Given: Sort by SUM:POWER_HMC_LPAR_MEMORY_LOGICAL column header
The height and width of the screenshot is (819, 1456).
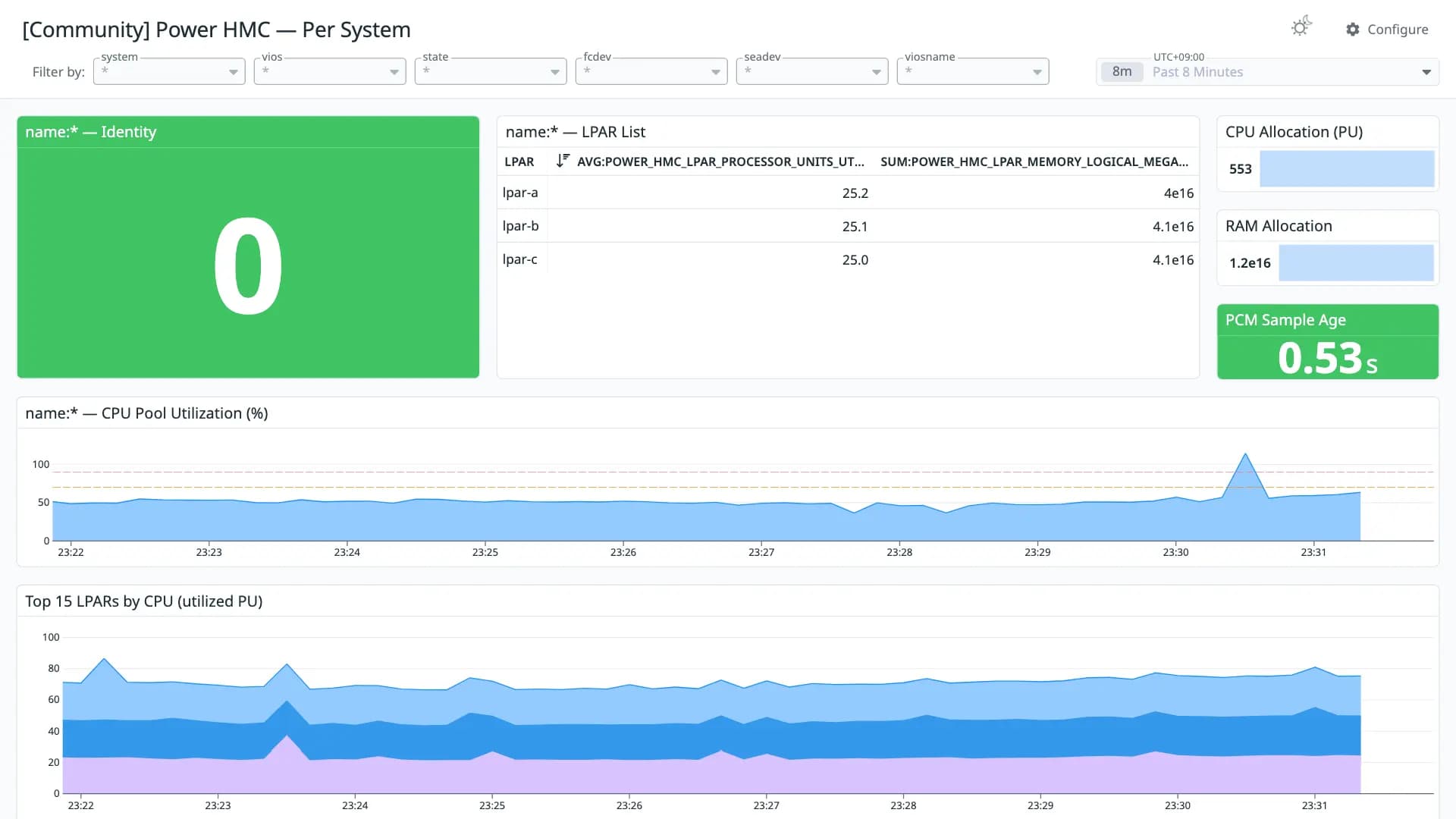Looking at the screenshot, I should click(x=1034, y=162).
